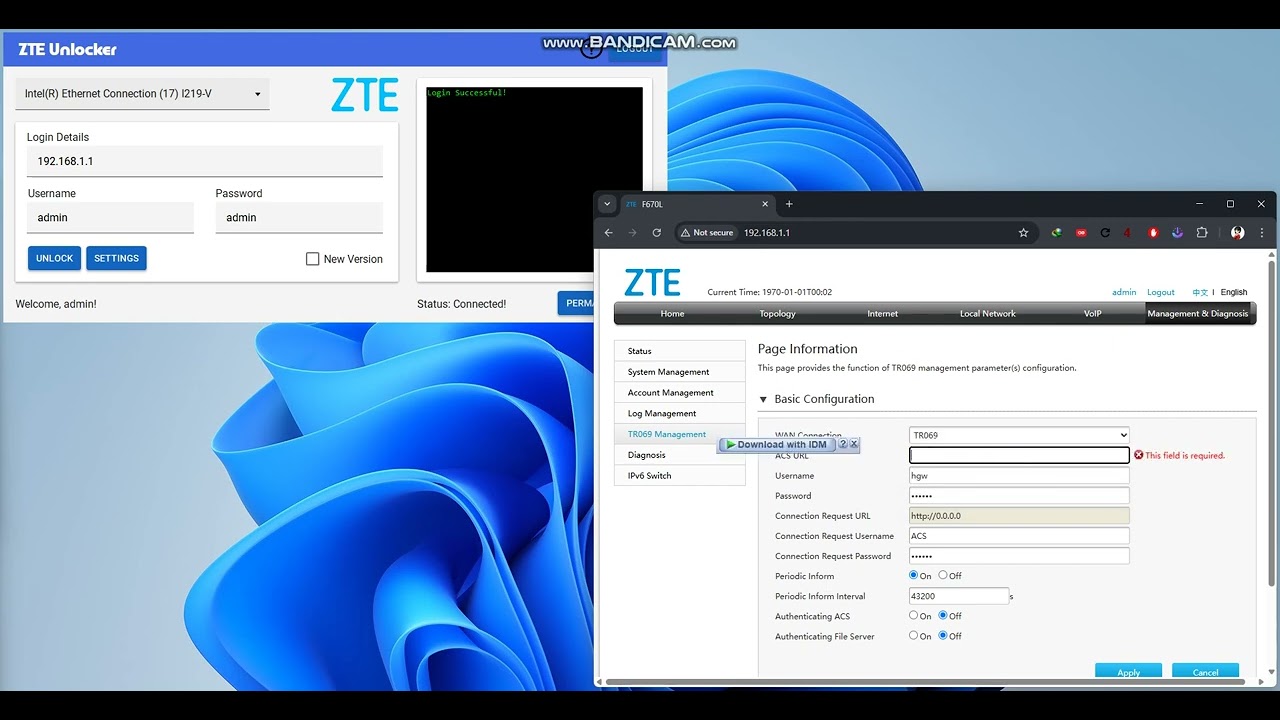Minimize the Chrome window
1280x720 pixels.
1200,204
